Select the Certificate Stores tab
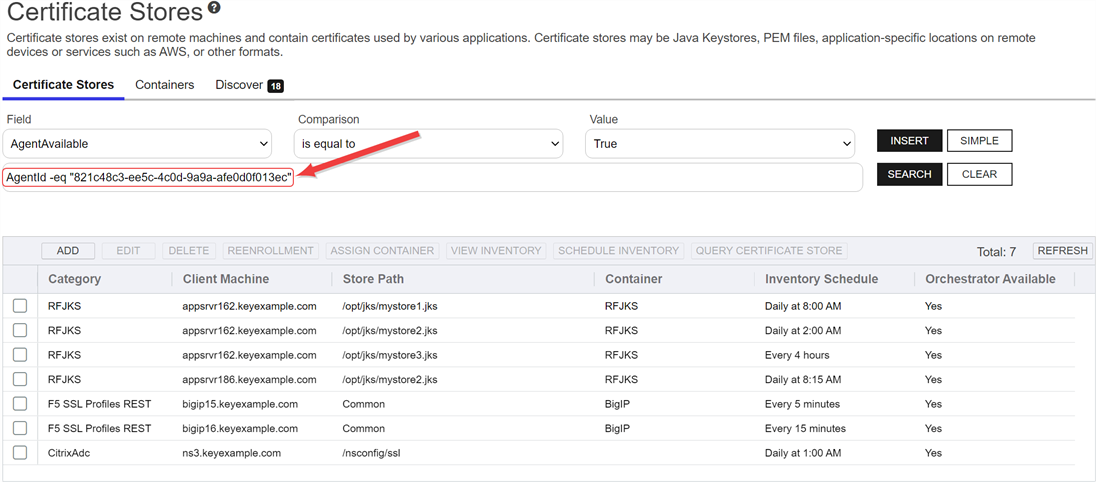Image resolution: width=1096 pixels, height=482 pixels. coord(63,85)
